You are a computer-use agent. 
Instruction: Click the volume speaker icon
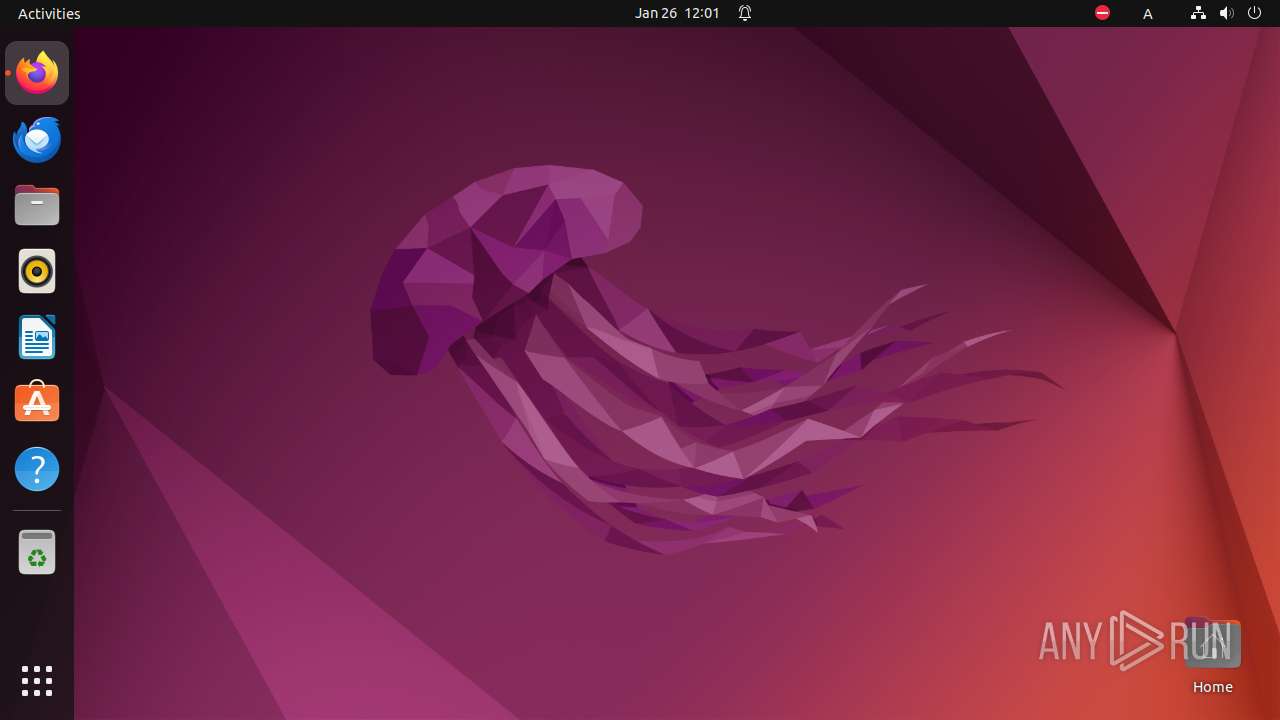1226,13
